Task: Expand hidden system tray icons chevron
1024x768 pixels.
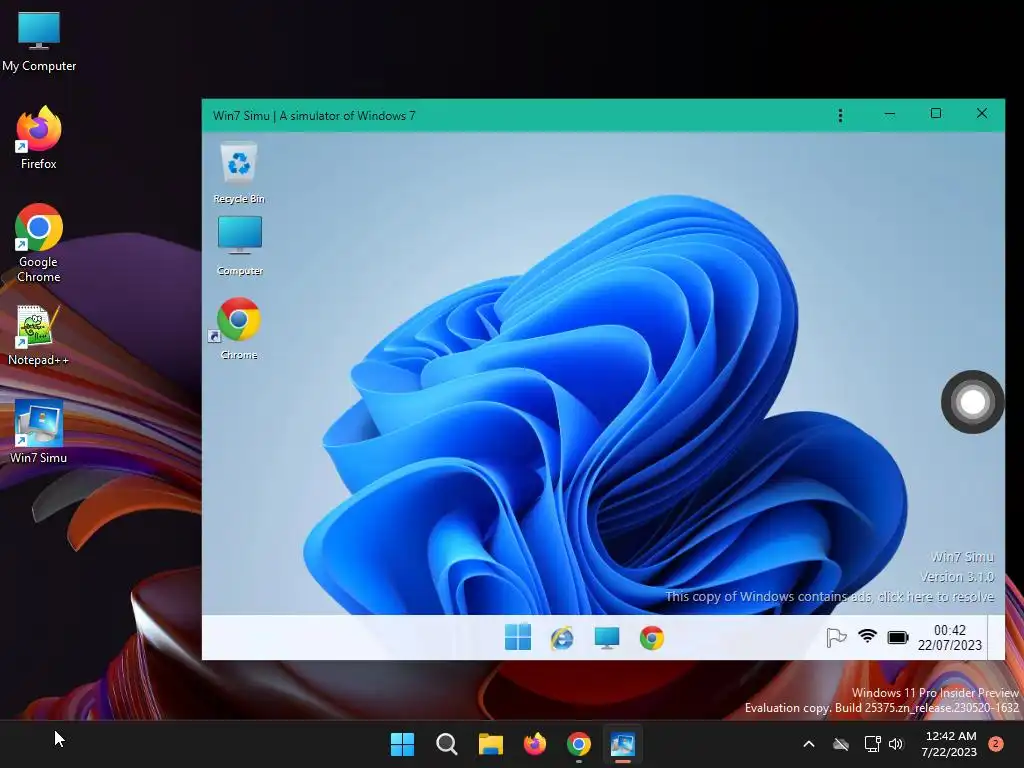Action: (808, 744)
